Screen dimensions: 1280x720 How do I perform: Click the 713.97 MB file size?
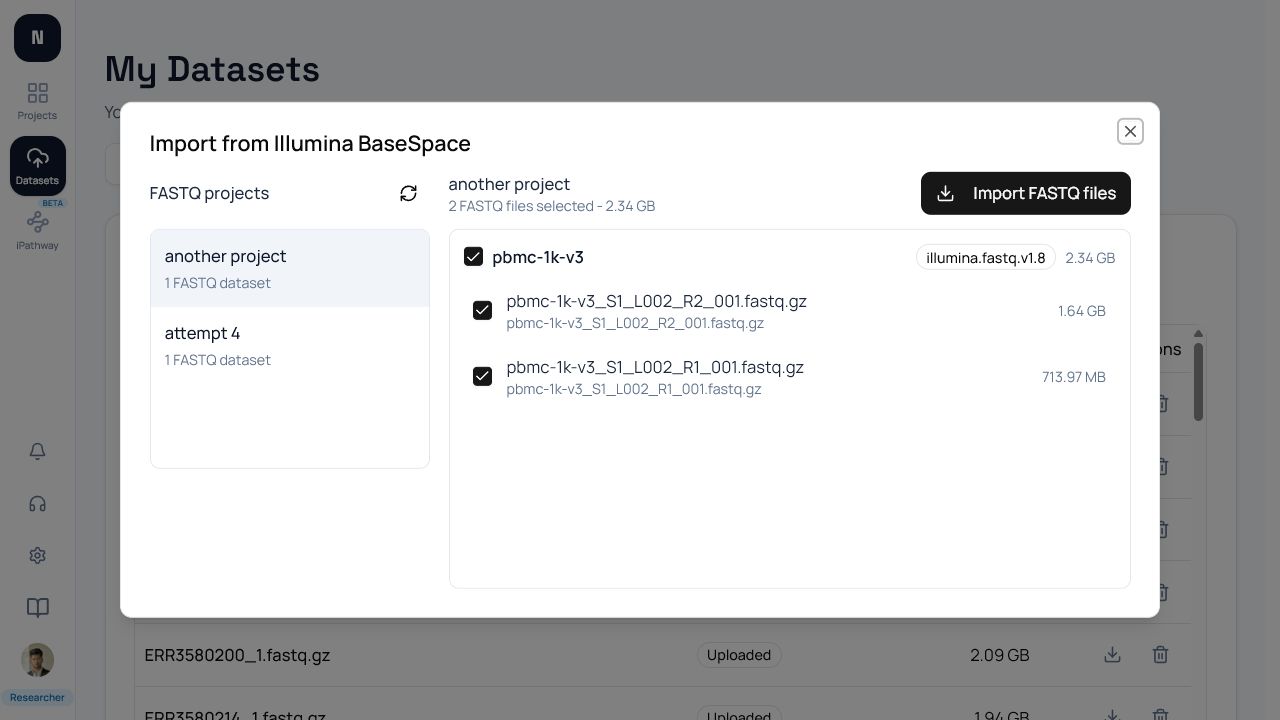tap(1074, 377)
